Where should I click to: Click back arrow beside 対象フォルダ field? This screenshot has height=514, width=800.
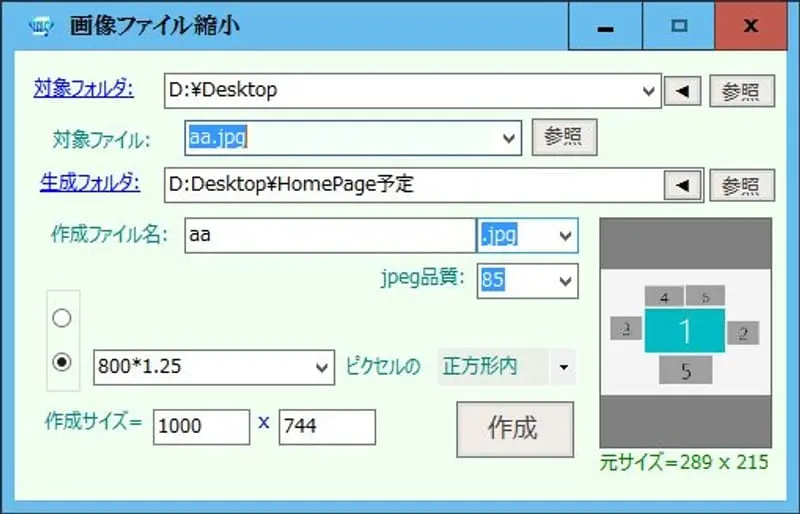coord(683,91)
